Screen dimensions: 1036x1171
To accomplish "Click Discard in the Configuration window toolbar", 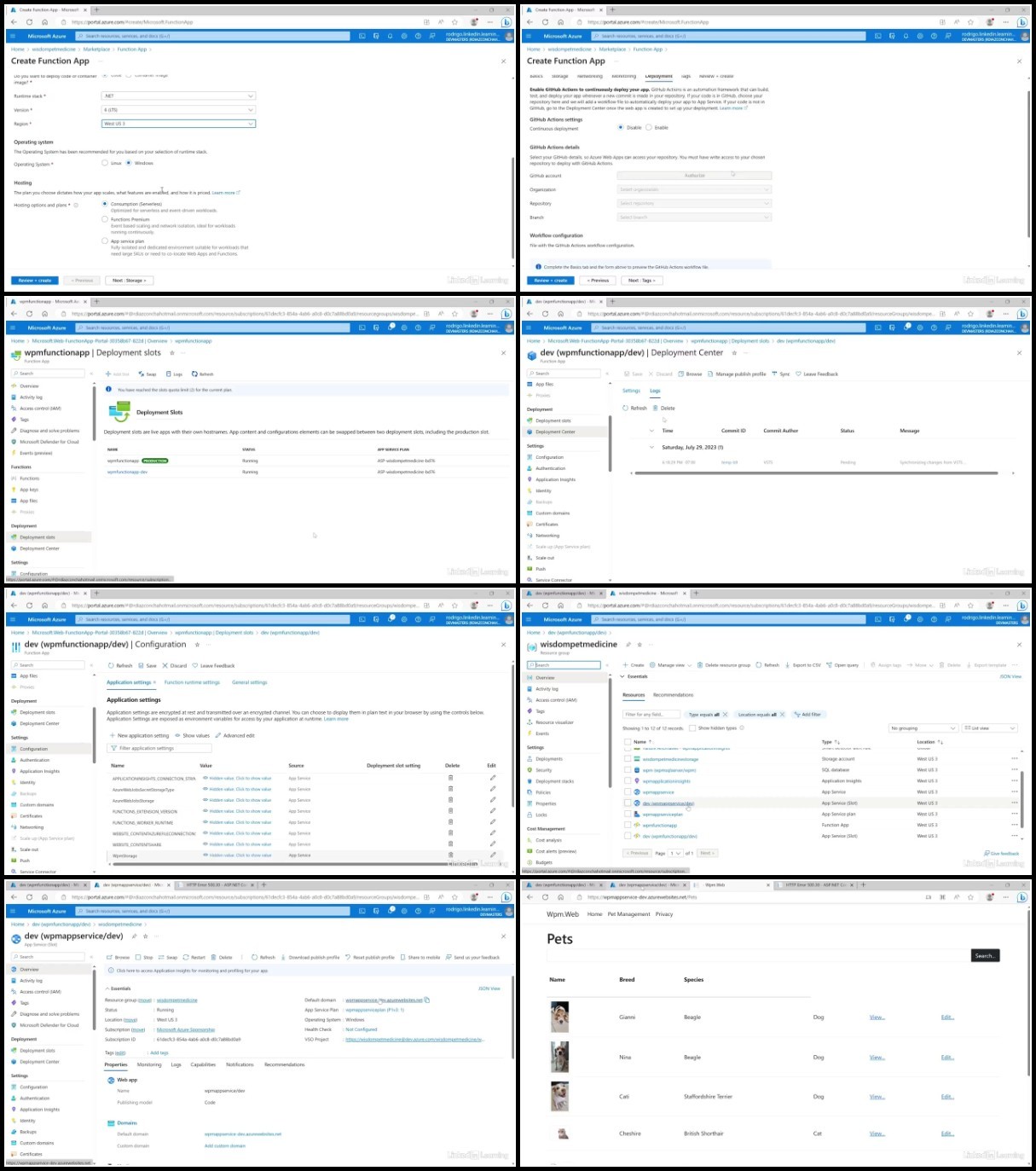I will click(x=175, y=665).
